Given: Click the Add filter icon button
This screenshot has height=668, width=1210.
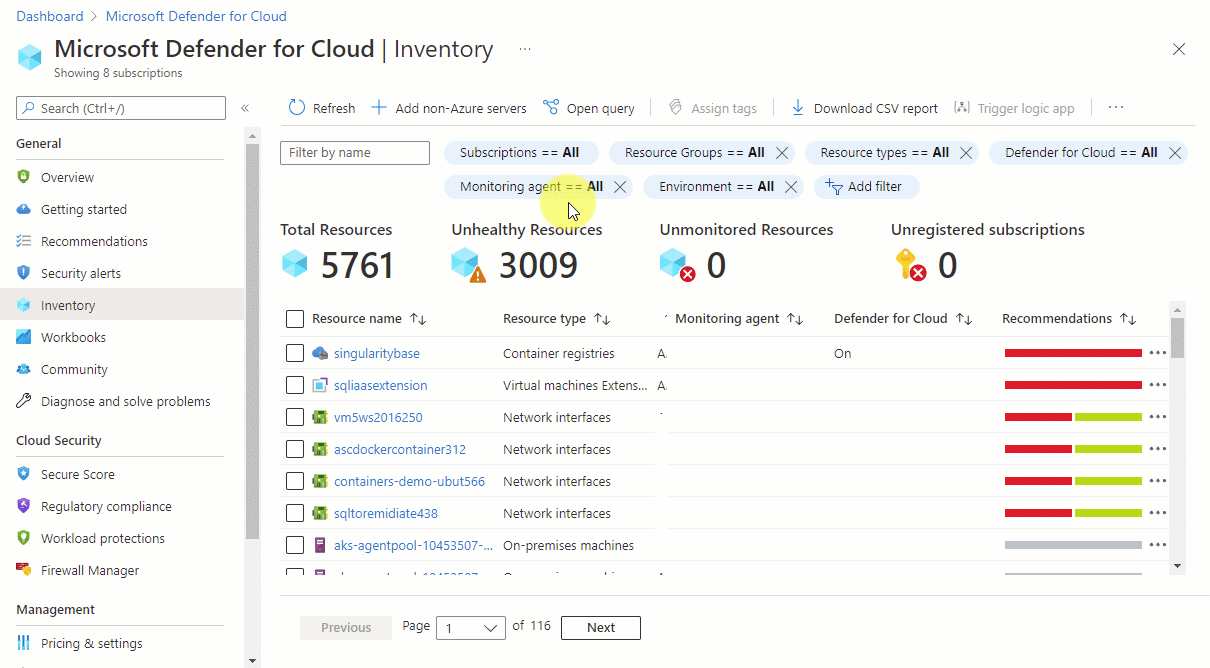Looking at the screenshot, I should (x=834, y=187).
